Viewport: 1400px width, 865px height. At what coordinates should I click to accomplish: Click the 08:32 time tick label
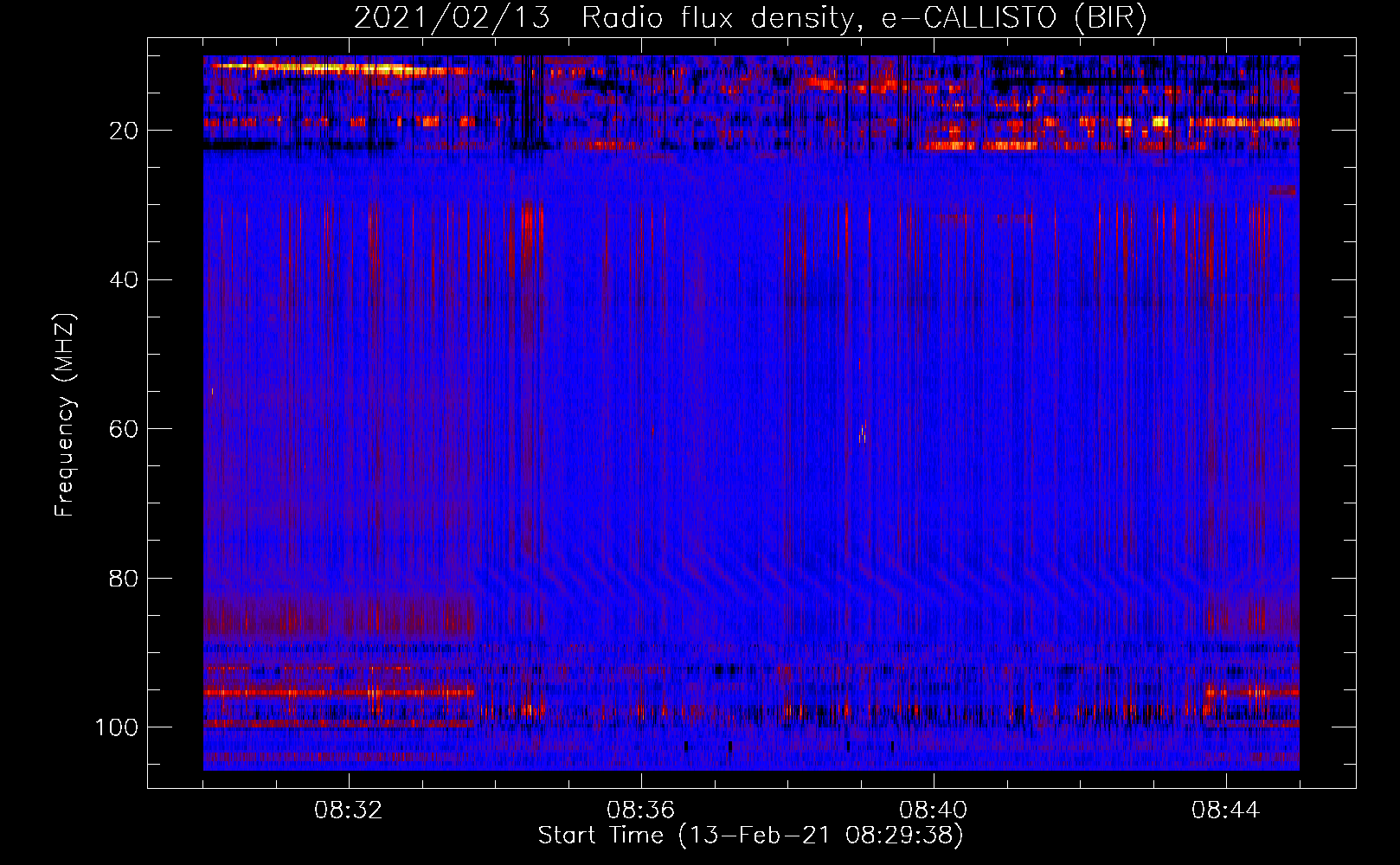coord(349,811)
